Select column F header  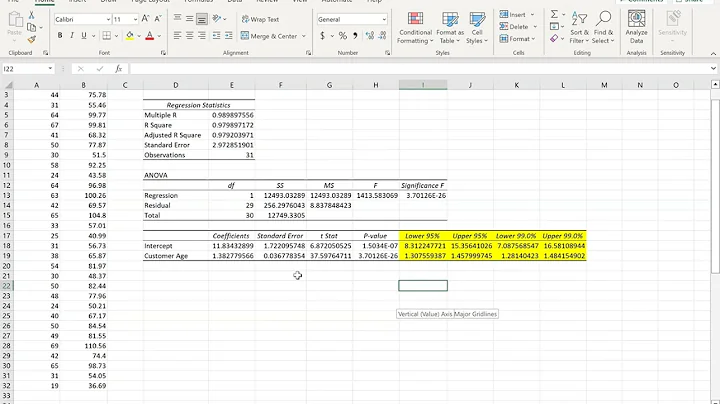280,85
